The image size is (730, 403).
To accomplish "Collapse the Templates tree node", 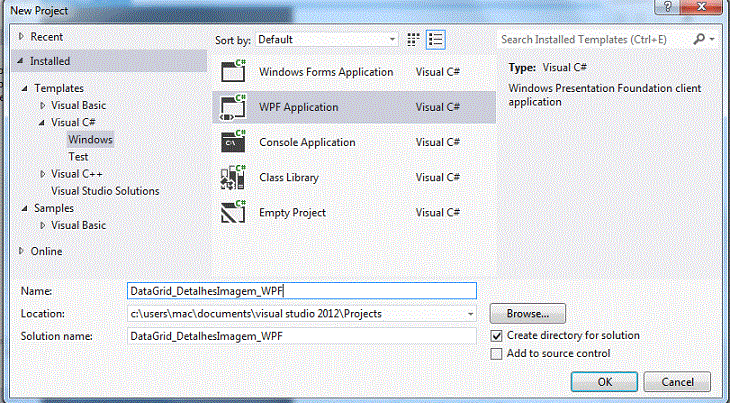I will 25,88.
